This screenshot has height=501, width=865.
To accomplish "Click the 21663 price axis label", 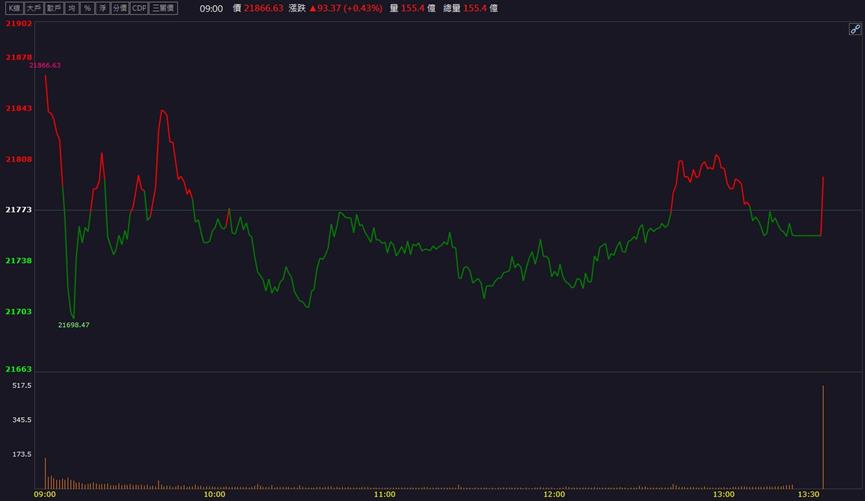I will (x=19, y=369).
